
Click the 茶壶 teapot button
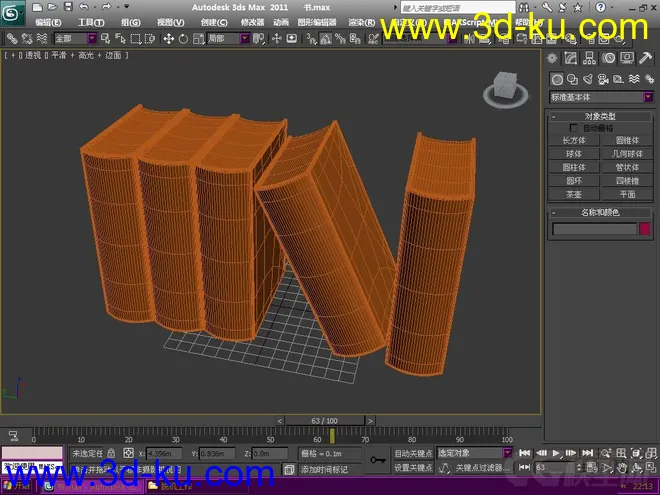point(574,194)
